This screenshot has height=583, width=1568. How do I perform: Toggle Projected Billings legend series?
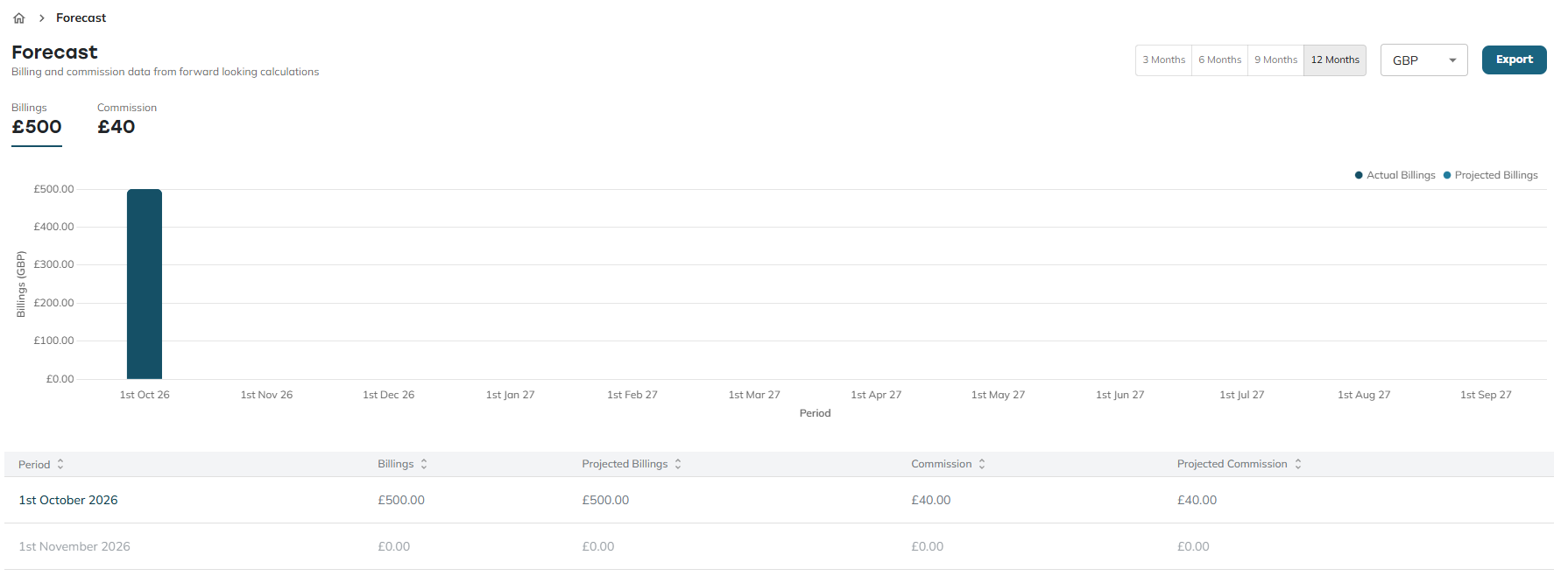pos(1491,175)
